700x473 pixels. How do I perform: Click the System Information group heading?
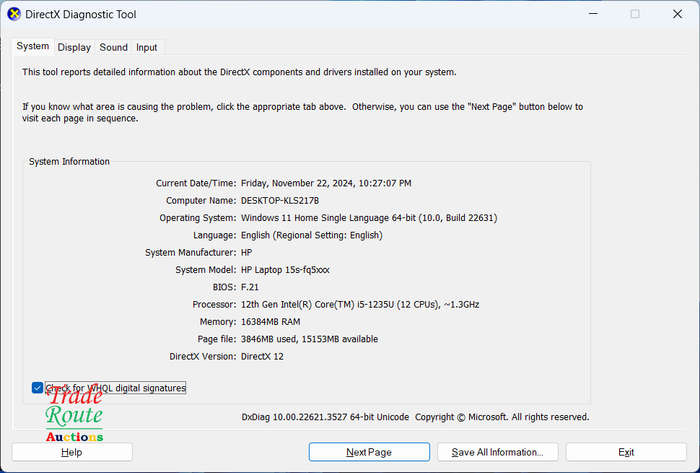coord(69,162)
